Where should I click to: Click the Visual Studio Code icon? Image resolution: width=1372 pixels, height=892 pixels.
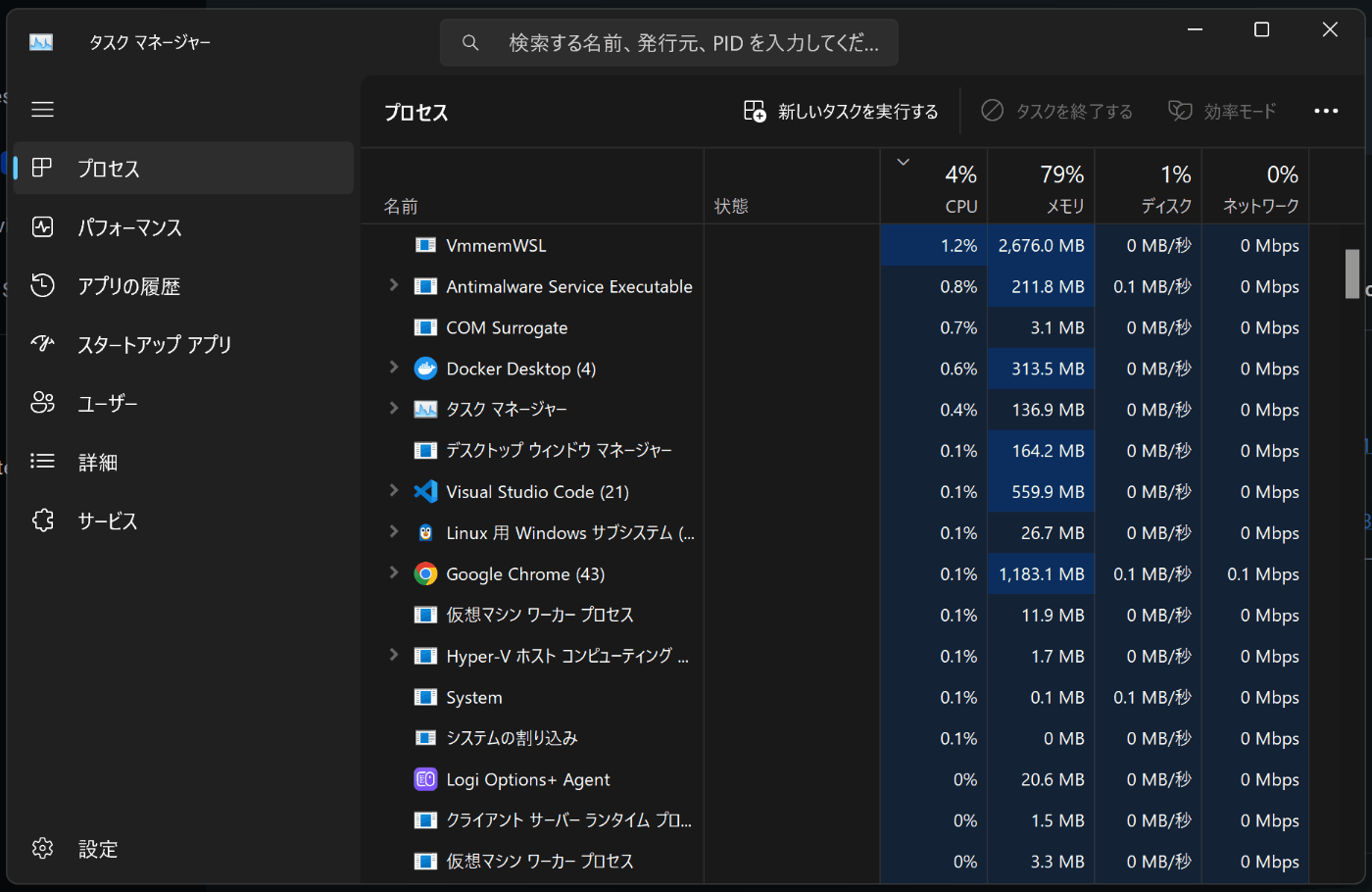425,492
